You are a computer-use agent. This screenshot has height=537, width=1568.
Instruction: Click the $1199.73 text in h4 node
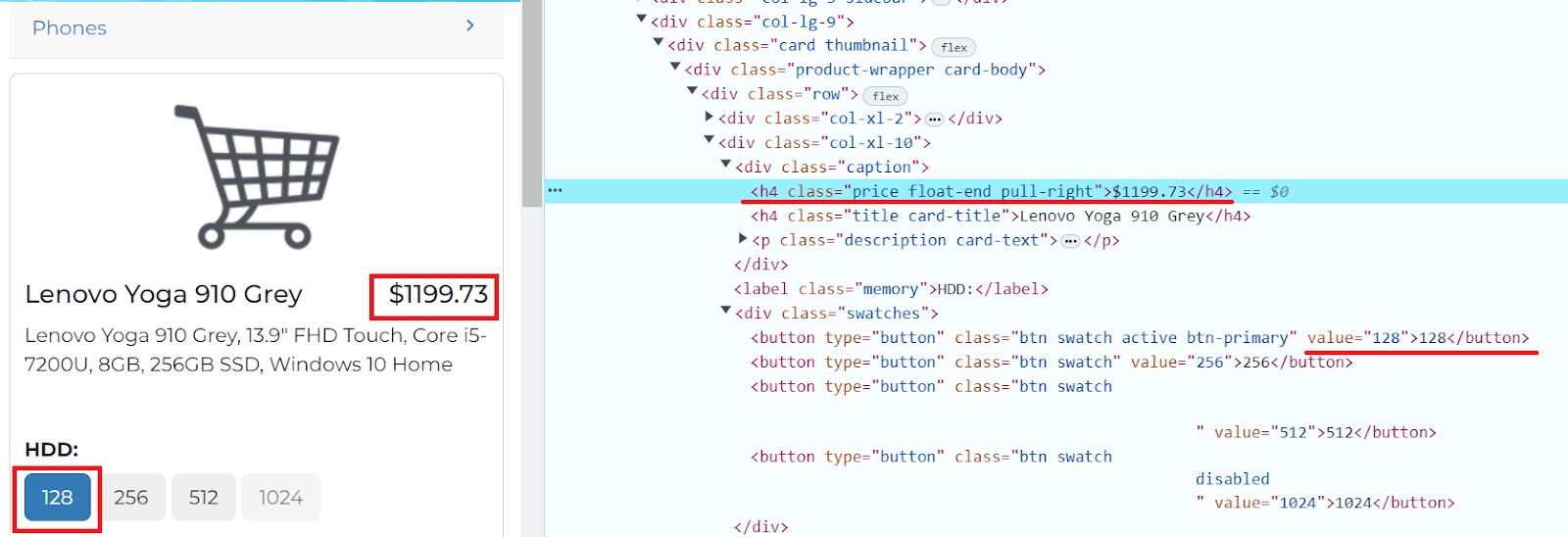coord(1149,191)
